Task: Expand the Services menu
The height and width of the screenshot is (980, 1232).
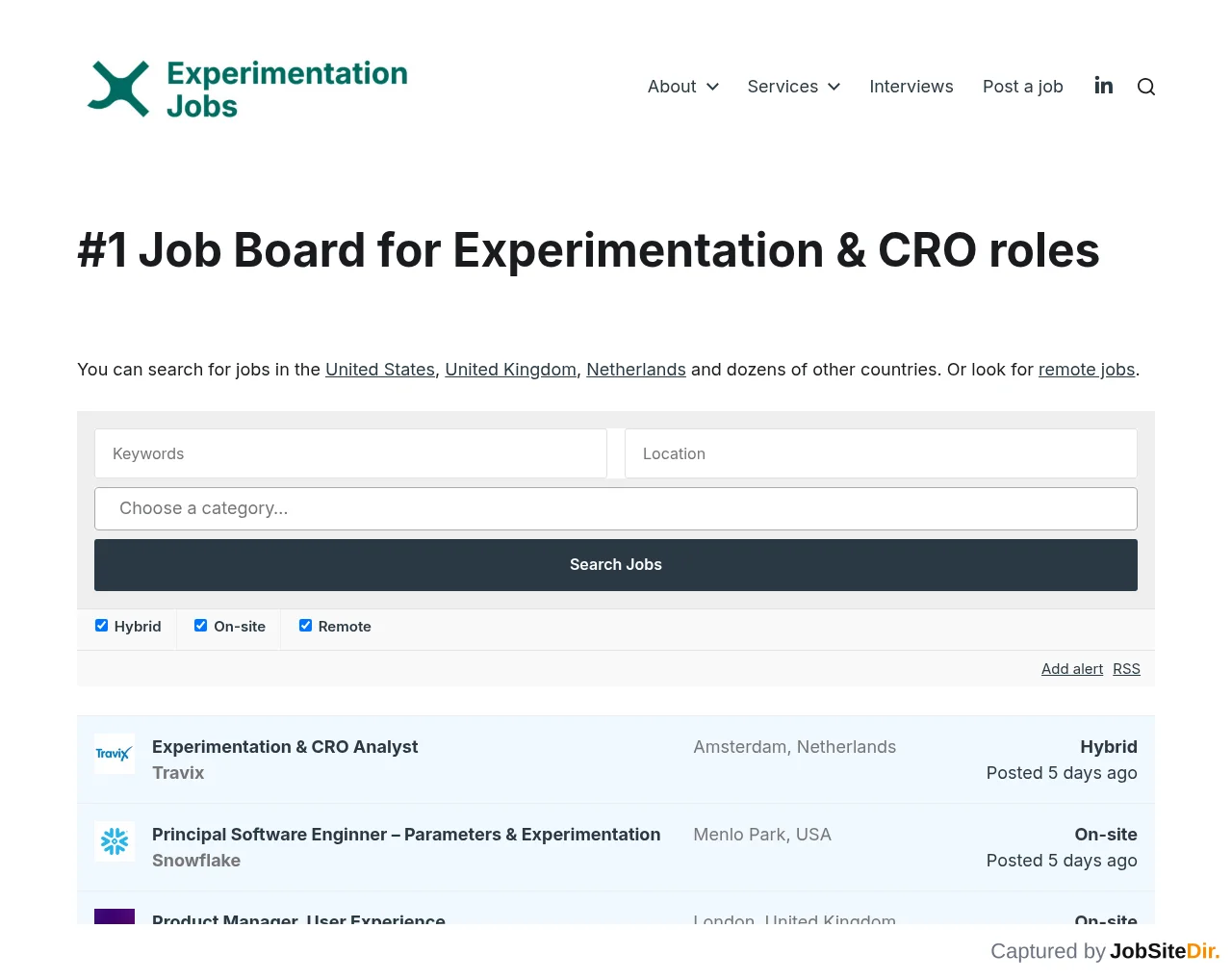Action: 794,87
